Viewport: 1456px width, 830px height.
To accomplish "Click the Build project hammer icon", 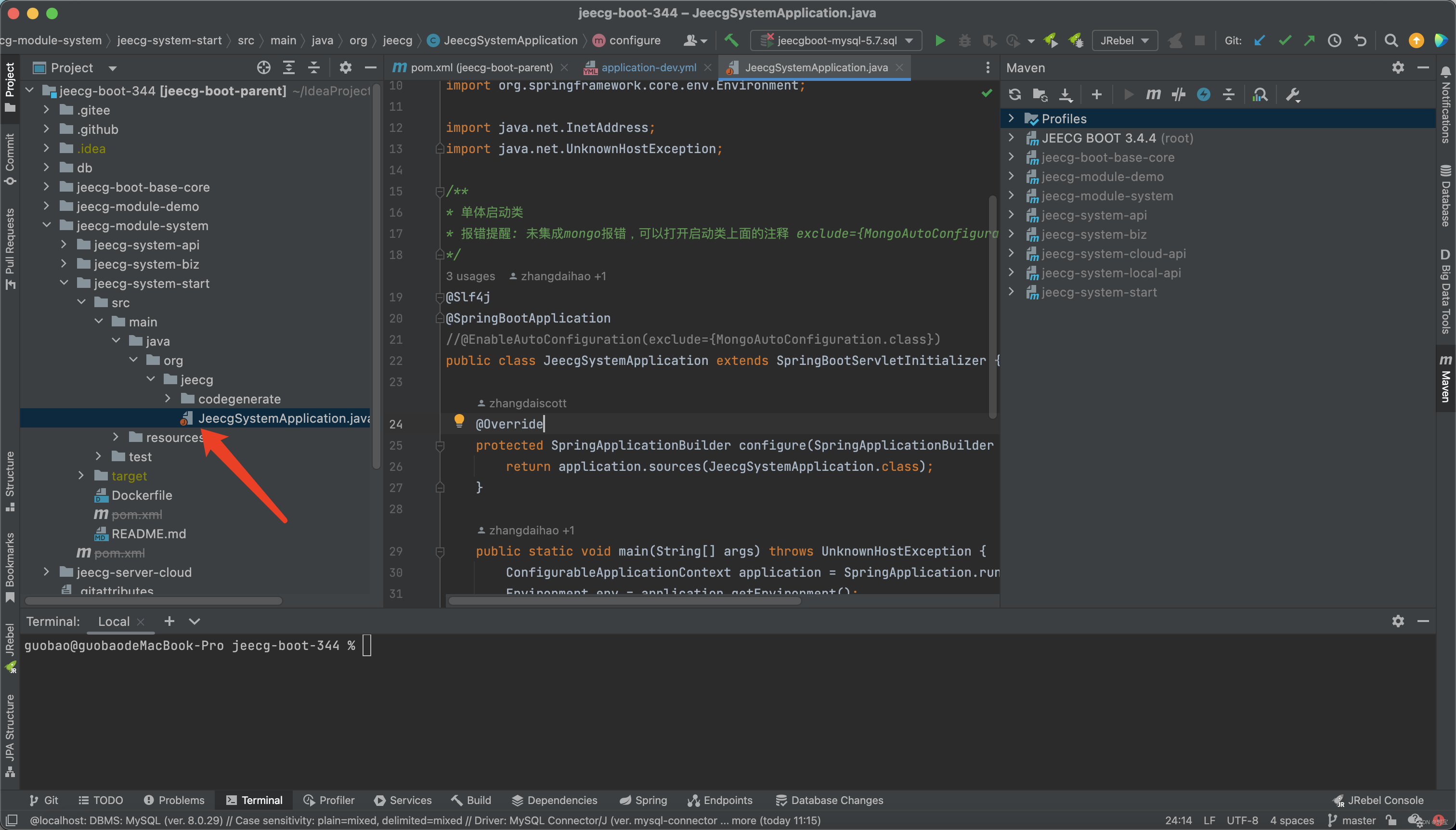I will (x=731, y=40).
